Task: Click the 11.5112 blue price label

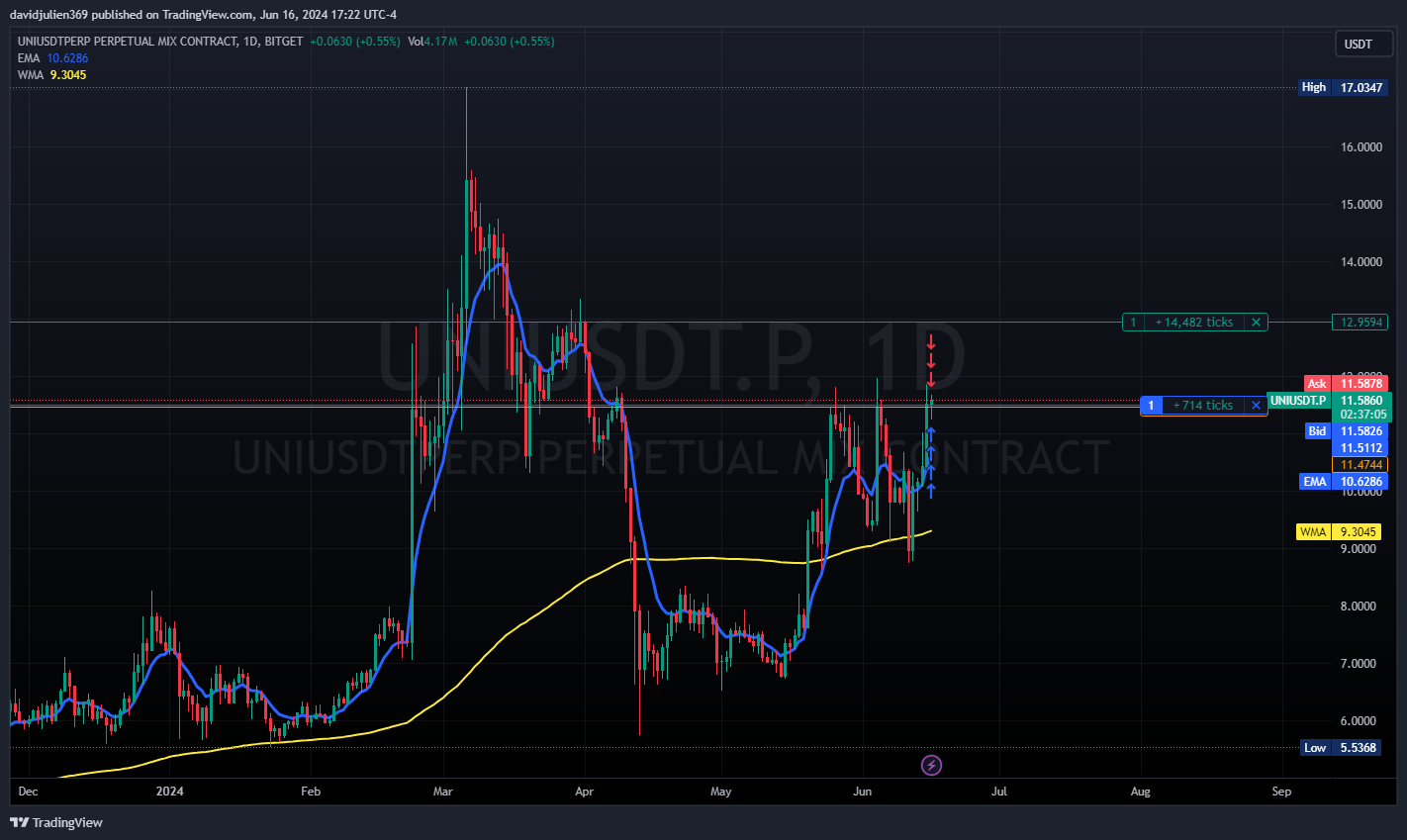Action: (1360, 447)
